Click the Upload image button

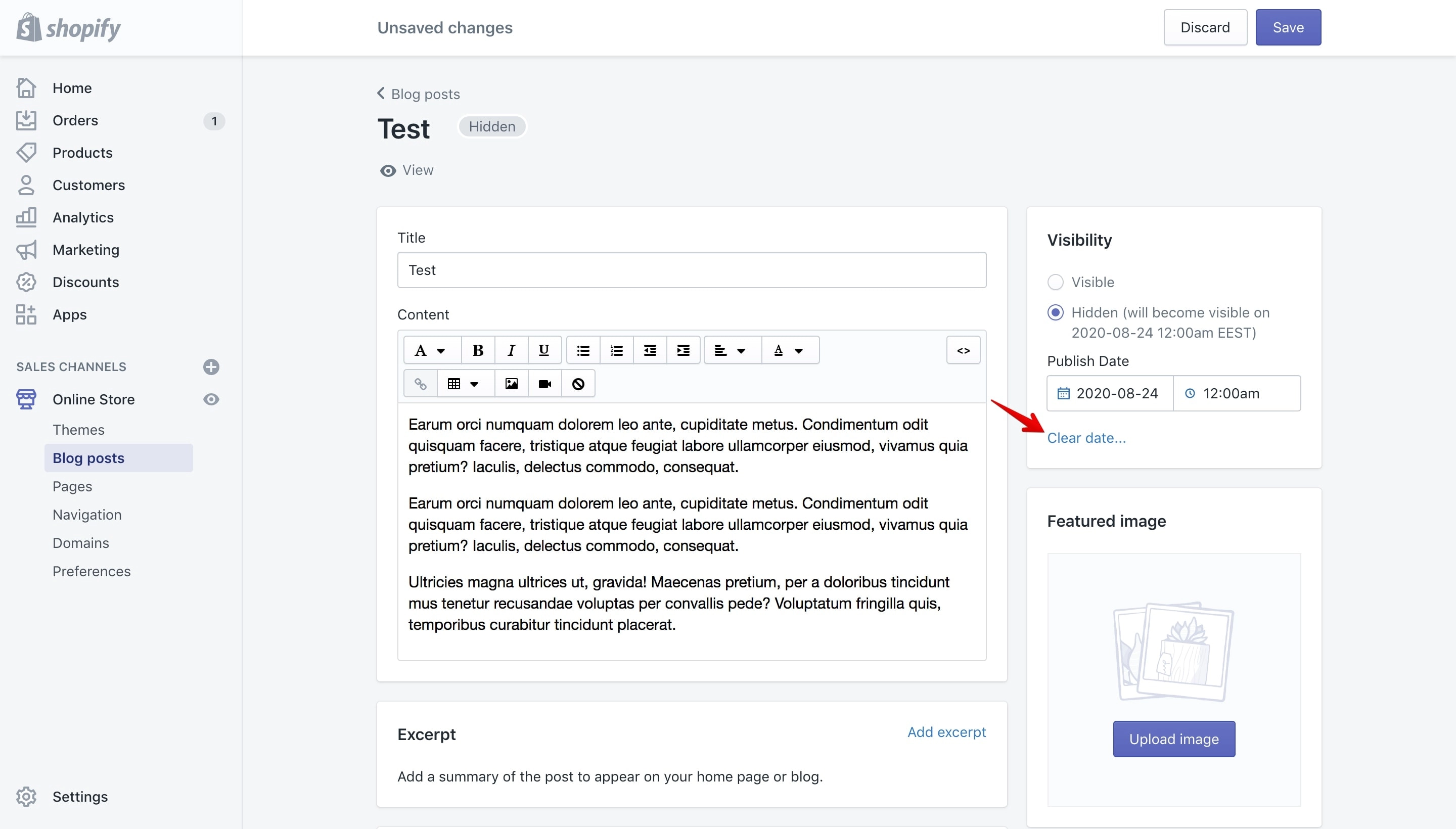[1173, 739]
